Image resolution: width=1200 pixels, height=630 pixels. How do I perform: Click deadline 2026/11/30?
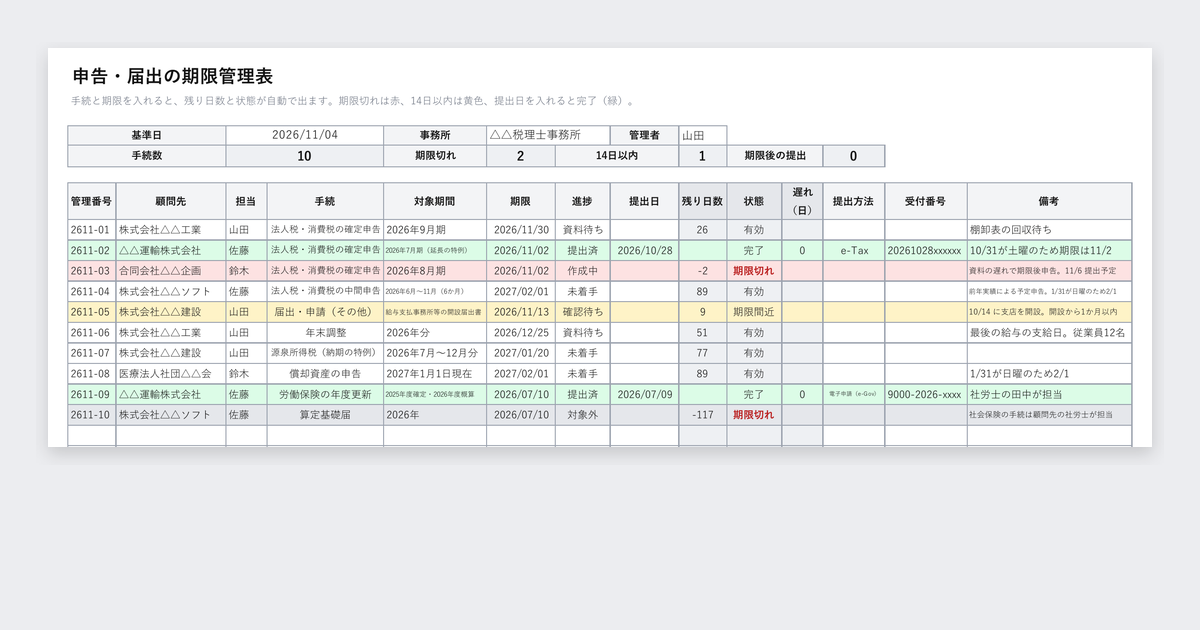click(x=521, y=230)
